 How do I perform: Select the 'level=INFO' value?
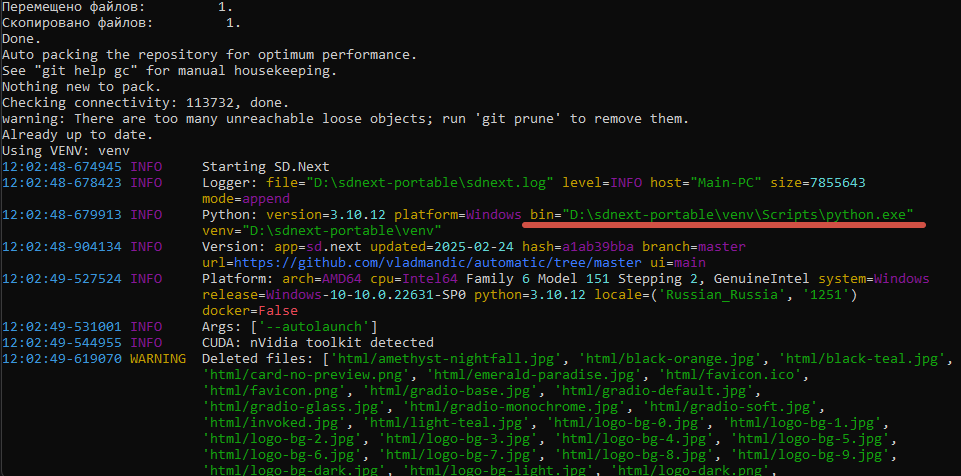[x=602, y=182]
